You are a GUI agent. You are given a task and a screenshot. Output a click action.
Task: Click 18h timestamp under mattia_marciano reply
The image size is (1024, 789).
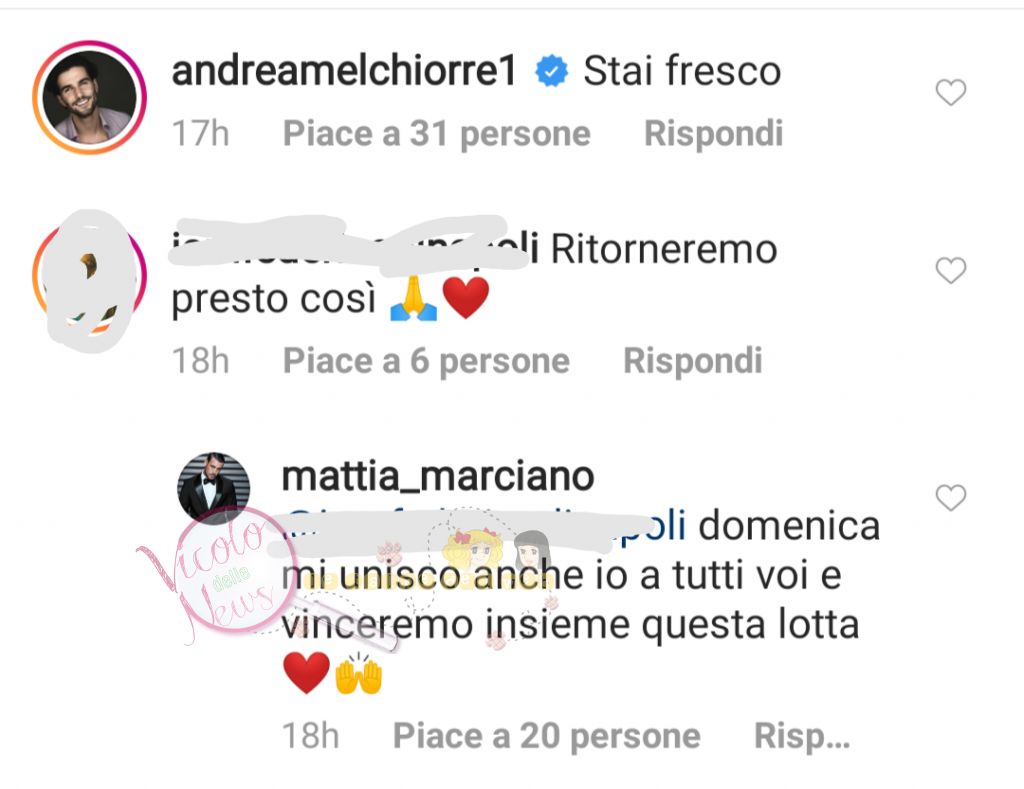coord(310,736)
